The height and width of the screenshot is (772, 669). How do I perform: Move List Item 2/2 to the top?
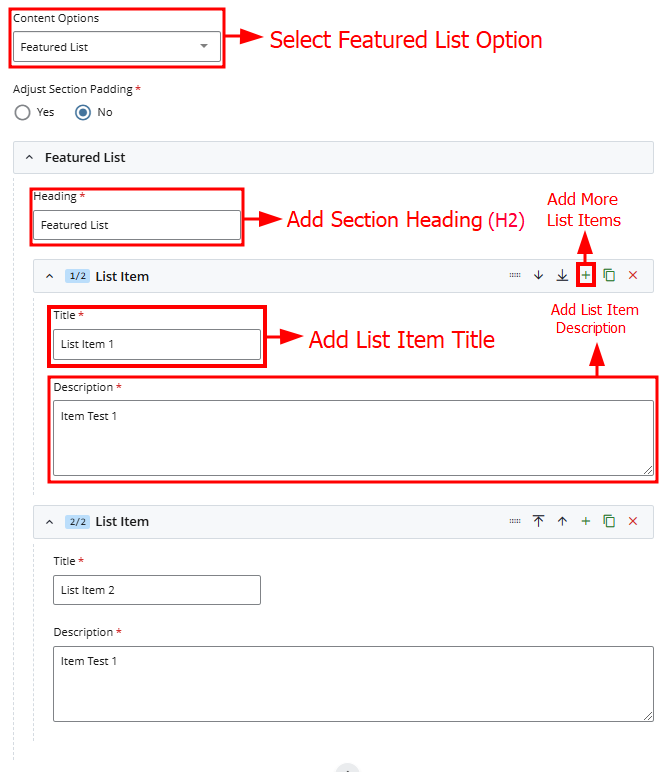pos(538,521)
